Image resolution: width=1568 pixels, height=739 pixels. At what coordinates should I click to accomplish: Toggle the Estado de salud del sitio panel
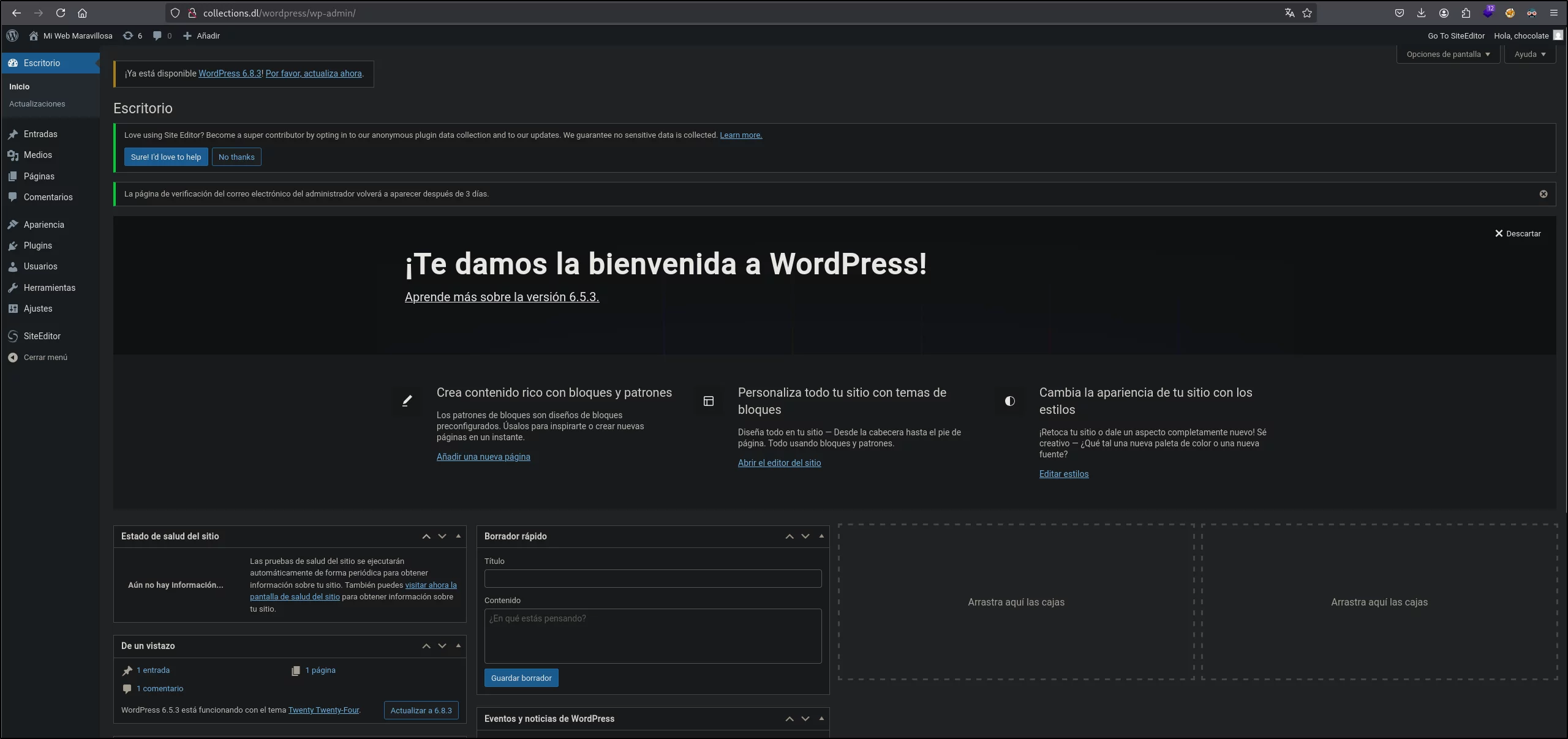458,536
